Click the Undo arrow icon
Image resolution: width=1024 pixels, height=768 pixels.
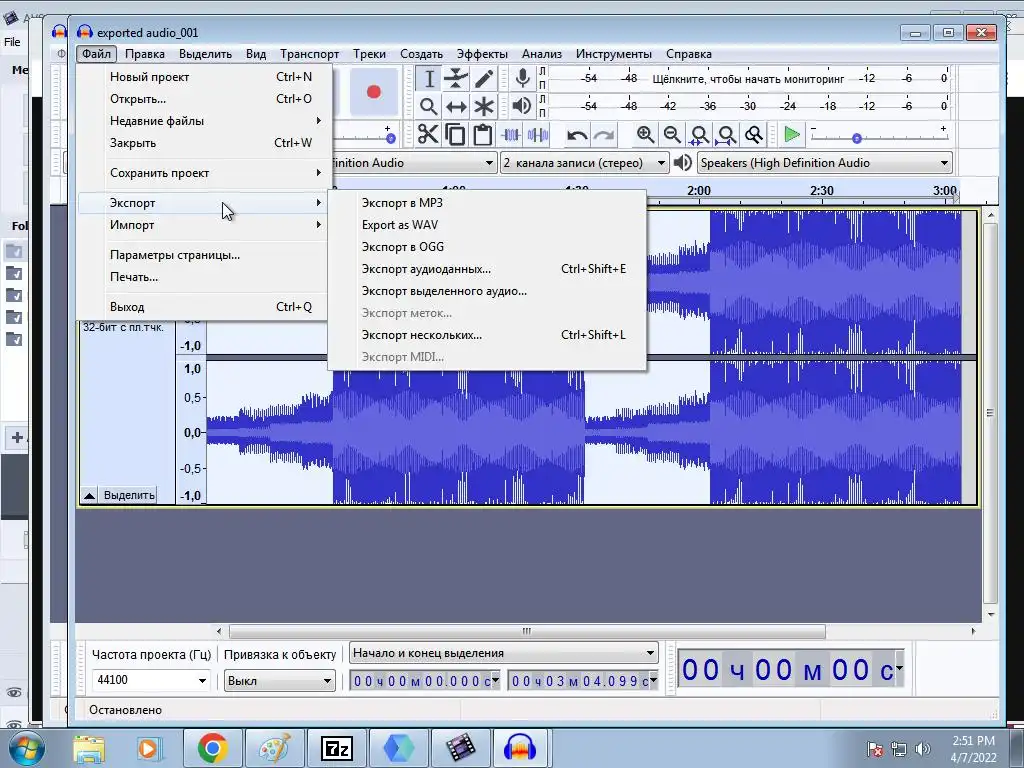[577, 135]
